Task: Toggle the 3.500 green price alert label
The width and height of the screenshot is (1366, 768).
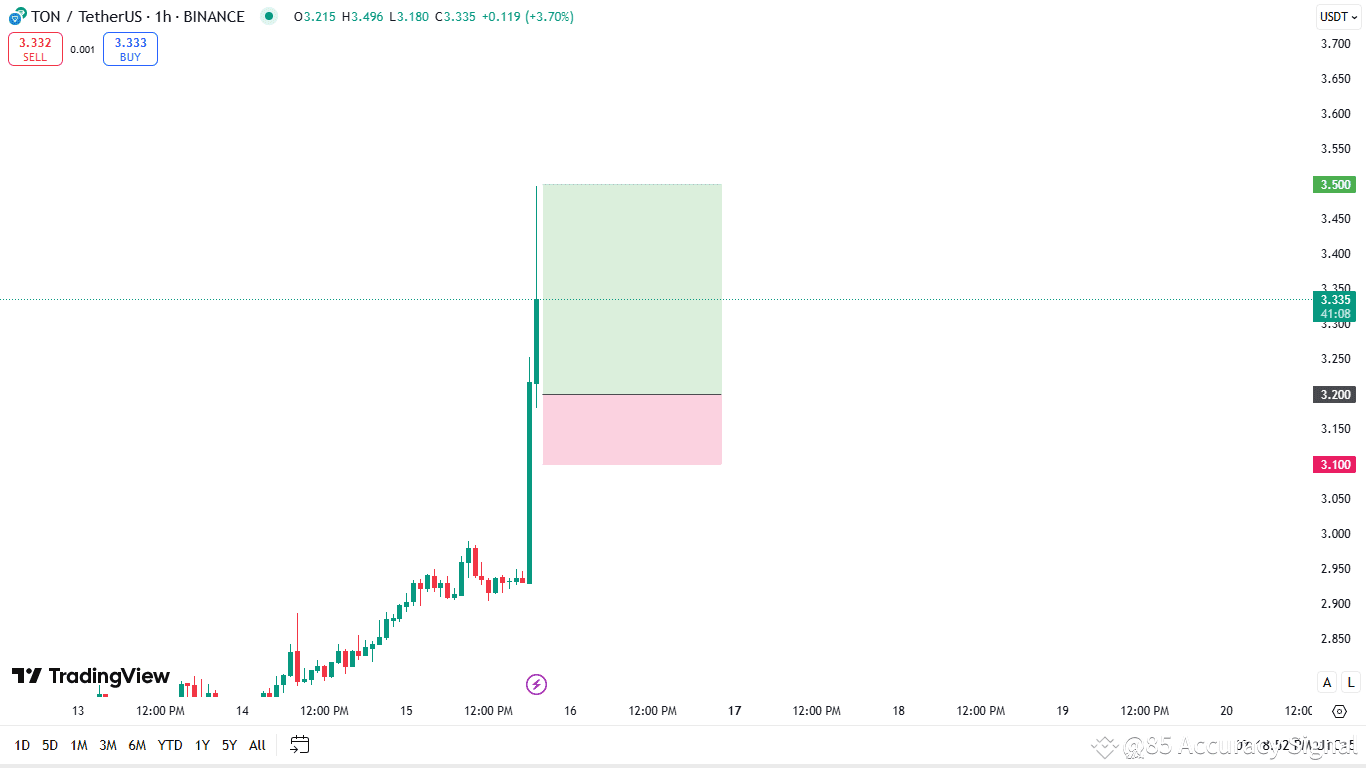Action: point(1334,185)
